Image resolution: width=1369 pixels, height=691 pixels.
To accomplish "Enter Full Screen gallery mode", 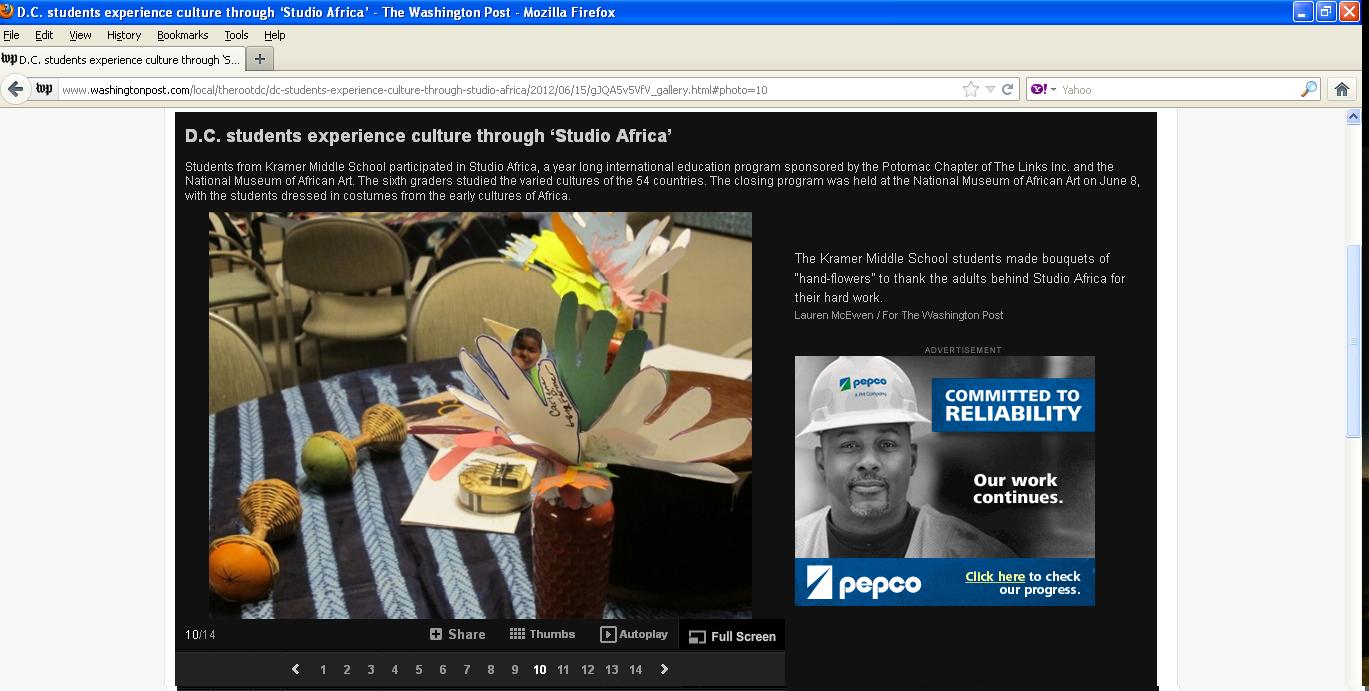I will [732, 636].
